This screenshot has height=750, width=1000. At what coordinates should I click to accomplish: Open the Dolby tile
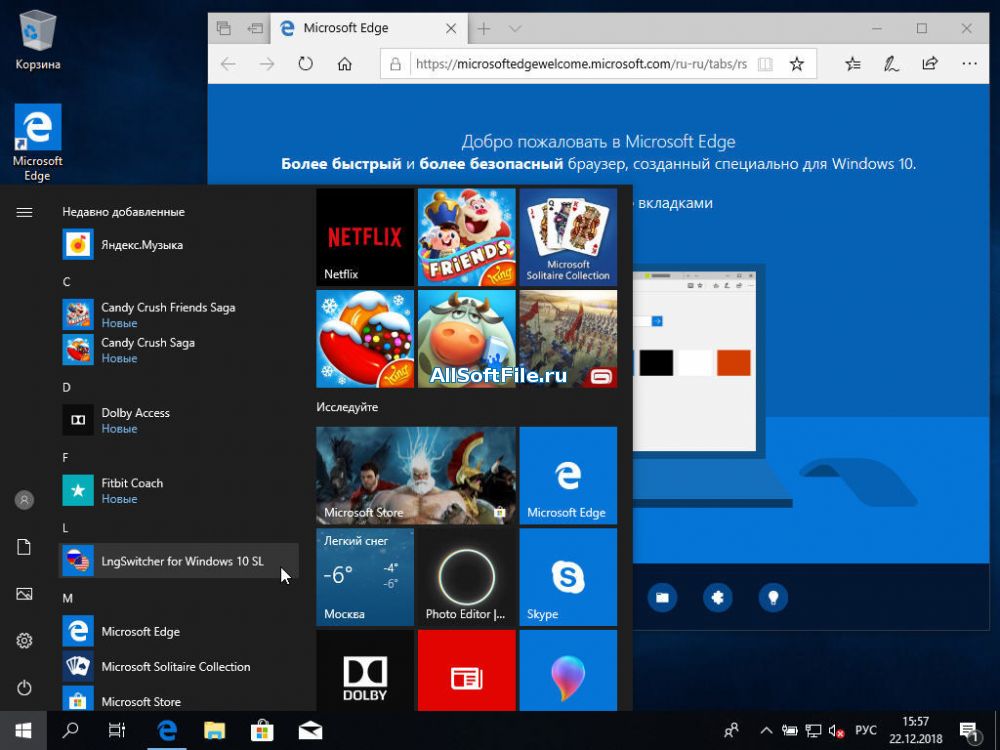pyautogui.click(x=364, y=670)
